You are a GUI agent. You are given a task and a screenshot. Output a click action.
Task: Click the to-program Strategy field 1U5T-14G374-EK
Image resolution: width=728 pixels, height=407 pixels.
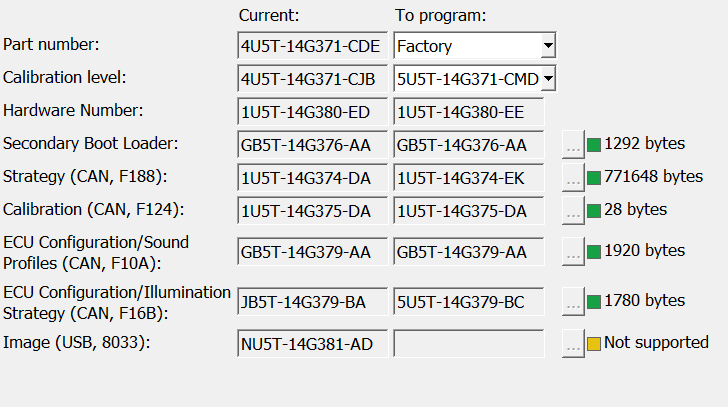[468, 178]
